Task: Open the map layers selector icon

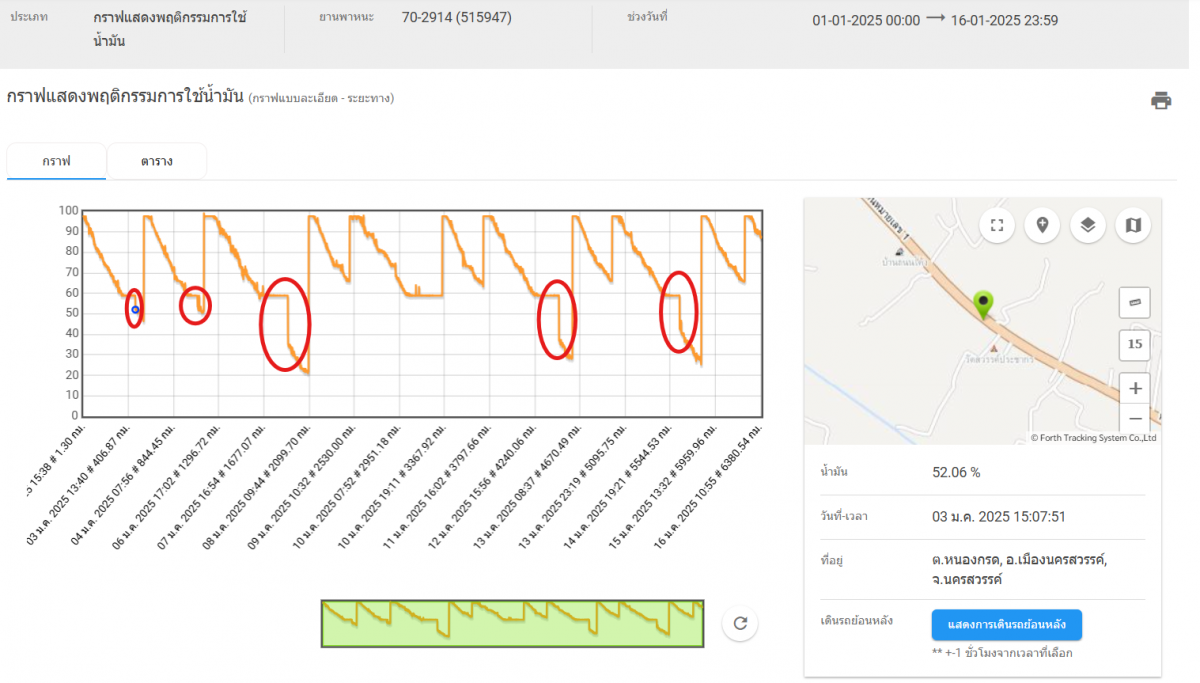Action: coord(1088,225)
